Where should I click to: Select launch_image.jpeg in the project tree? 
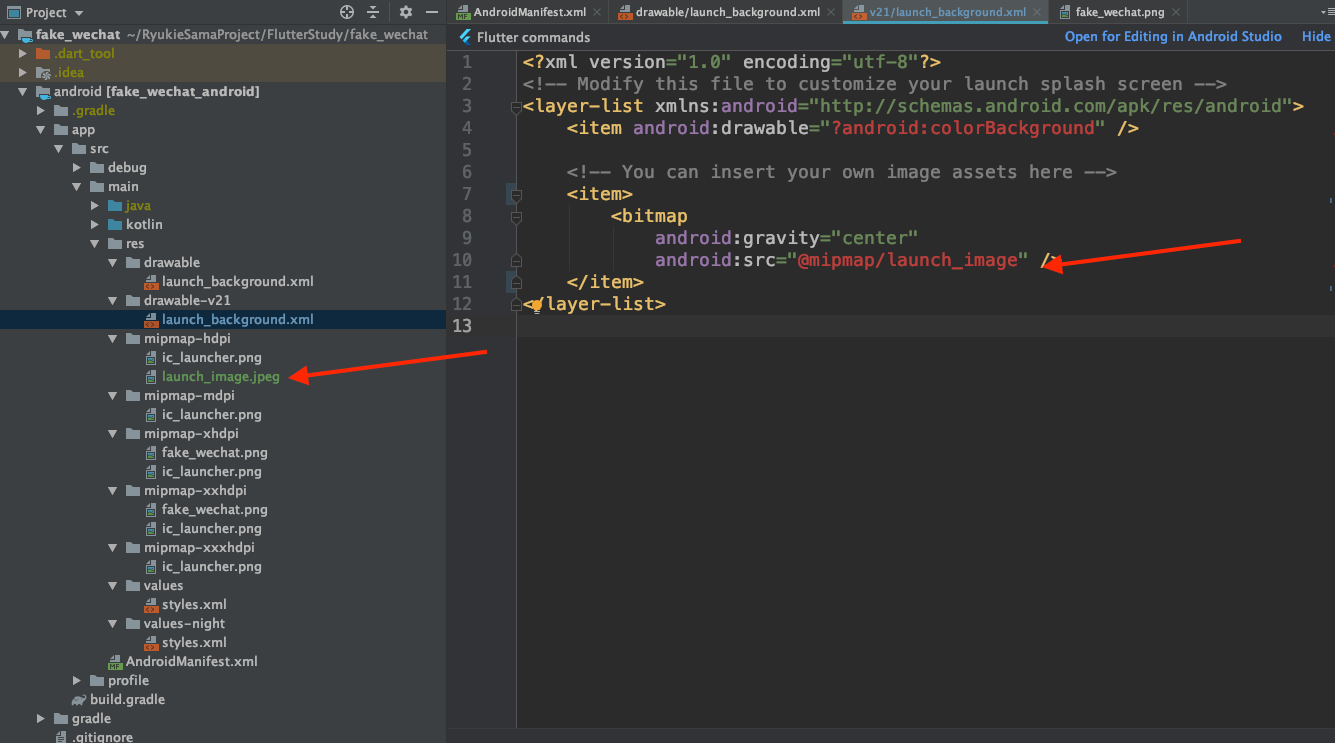(x=221, y=376)
